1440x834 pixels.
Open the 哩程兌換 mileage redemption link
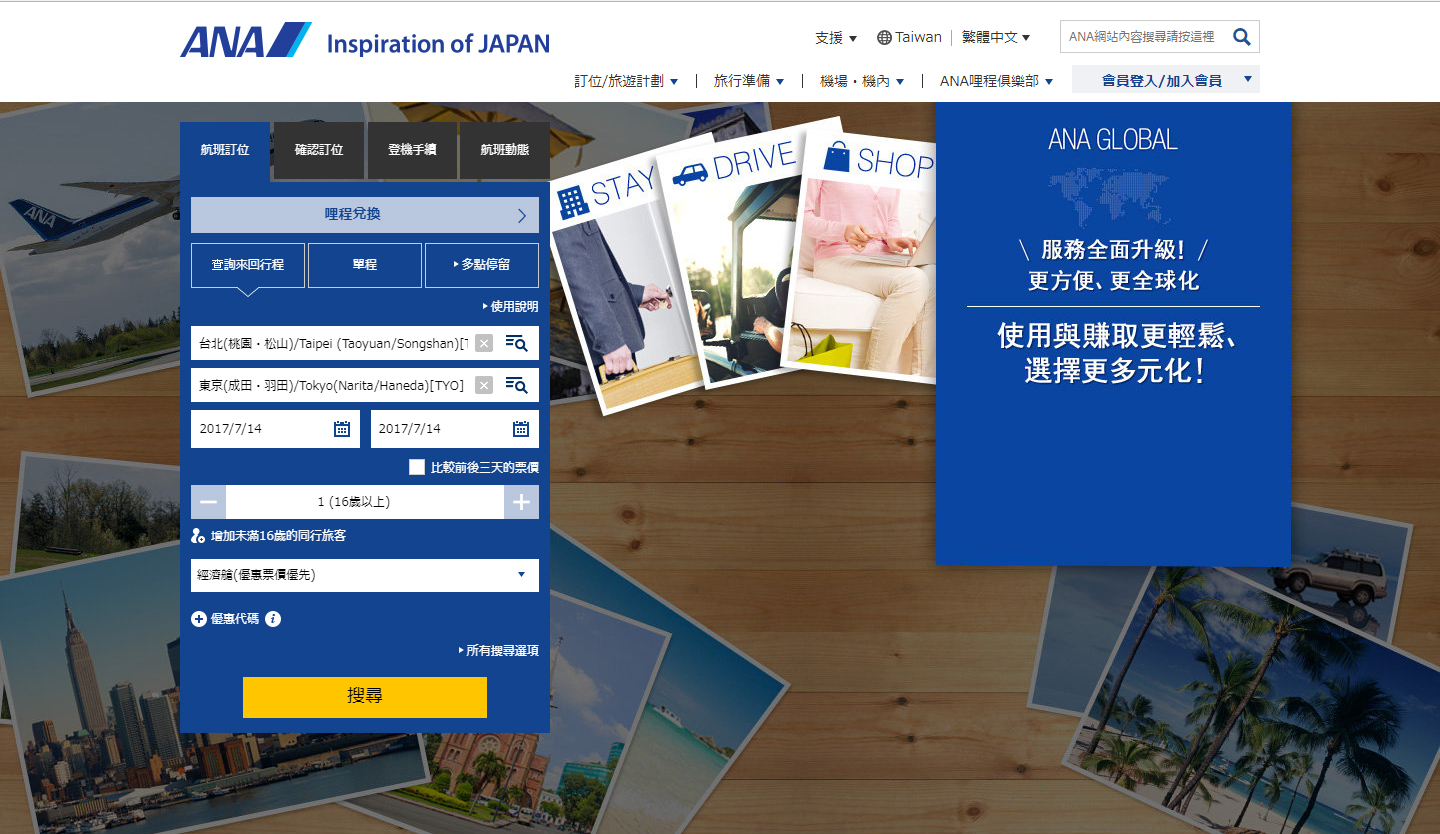365,214
